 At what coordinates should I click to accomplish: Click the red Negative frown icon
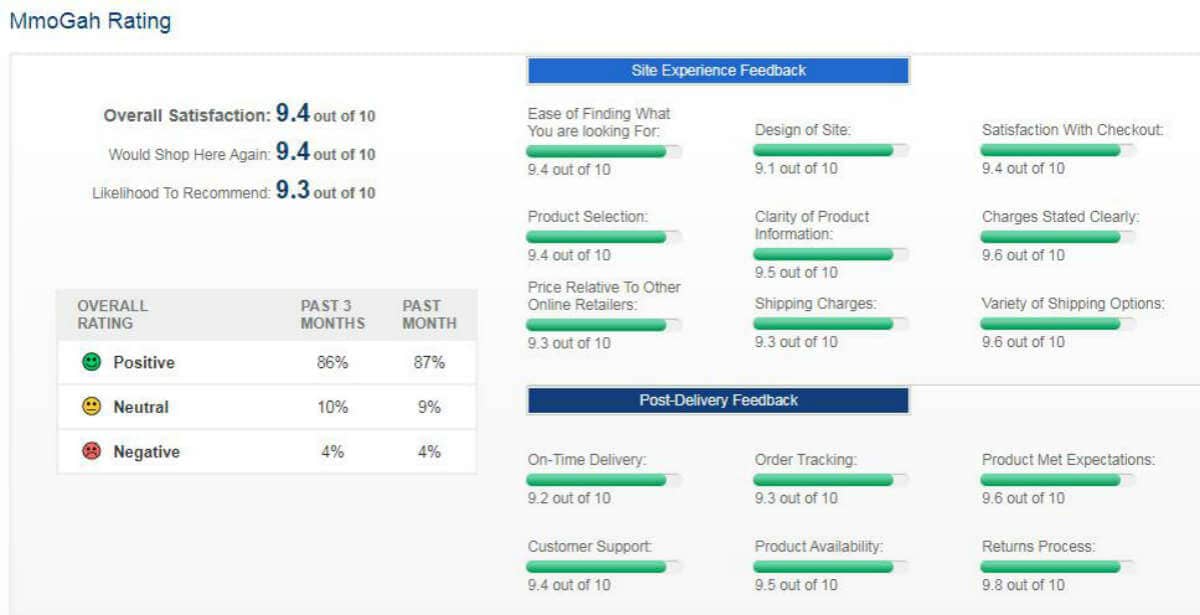[x=92, y=452]
